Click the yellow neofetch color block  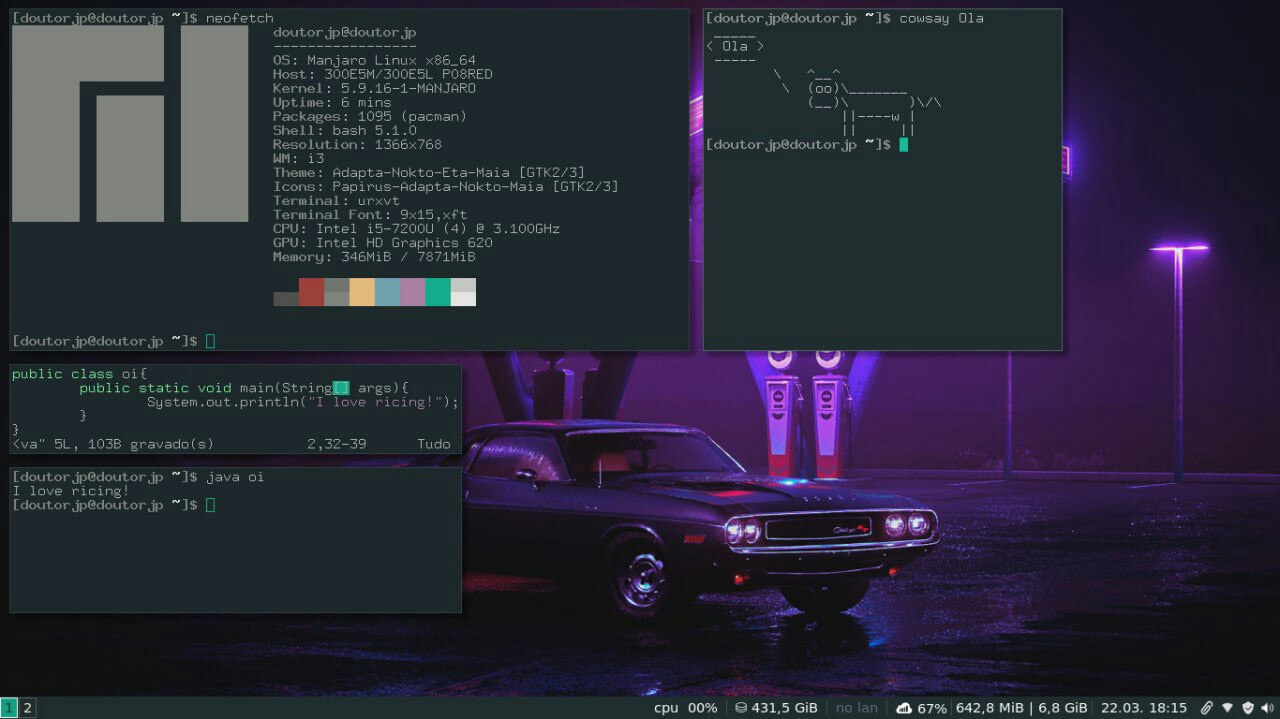click(x=362, y=292)
